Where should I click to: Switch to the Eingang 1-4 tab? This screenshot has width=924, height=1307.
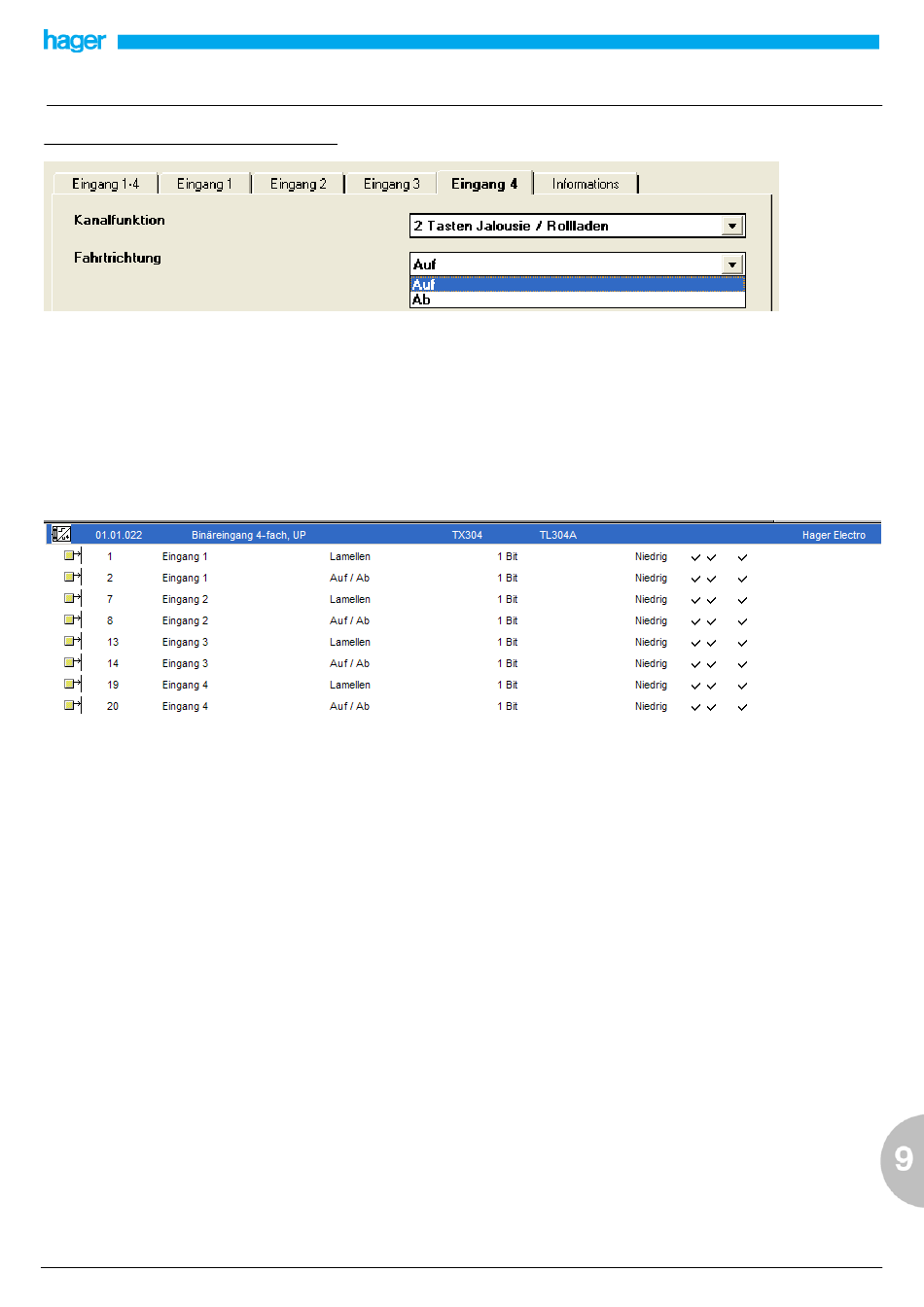coord(105,184)
